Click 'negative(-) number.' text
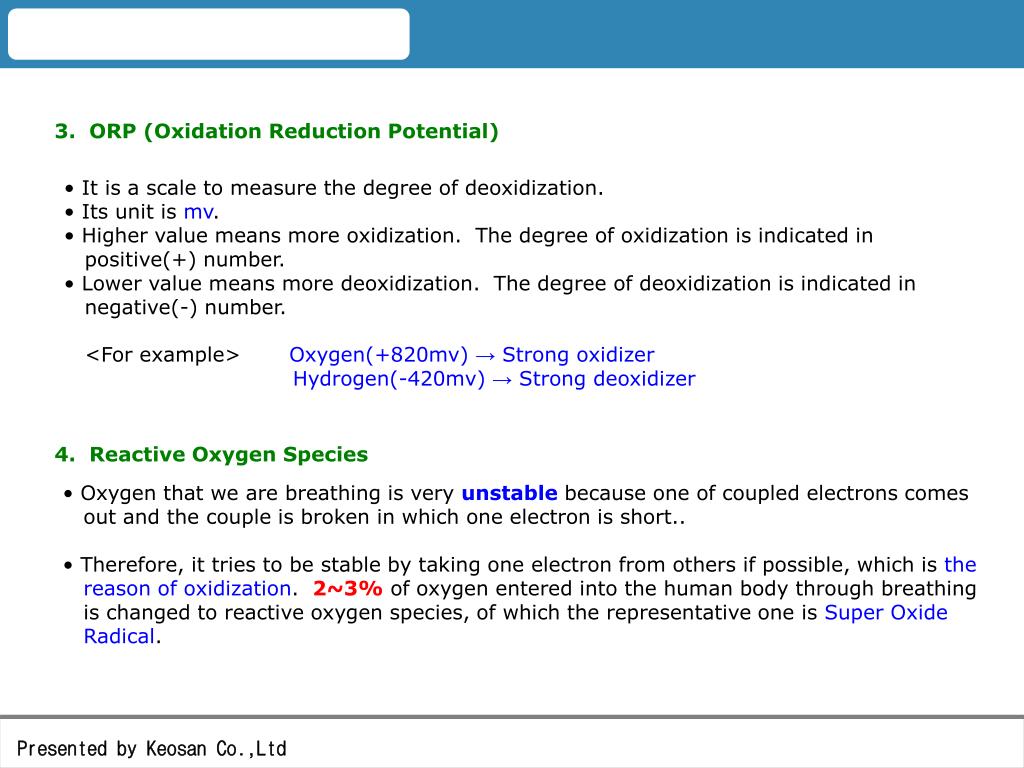This screenshot has height=768, width=1024. 185,308
